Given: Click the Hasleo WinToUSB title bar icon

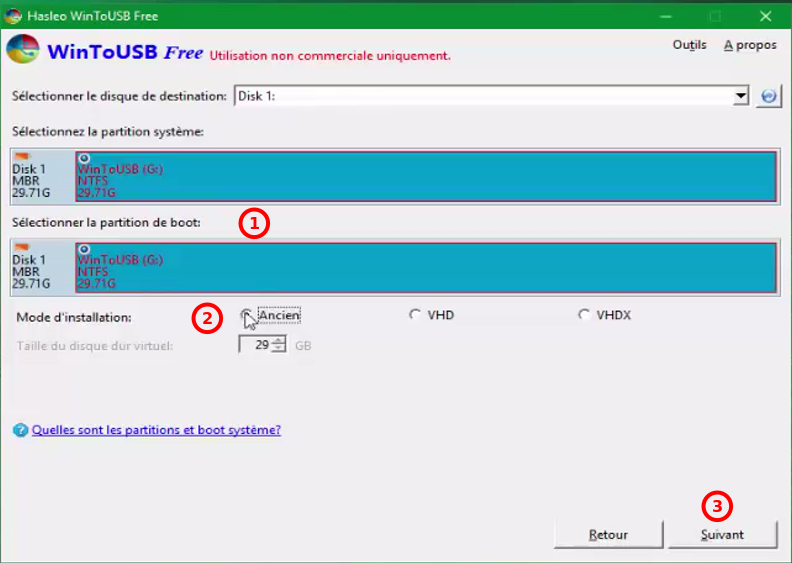Looking at the screenshot, I should 13,16.
